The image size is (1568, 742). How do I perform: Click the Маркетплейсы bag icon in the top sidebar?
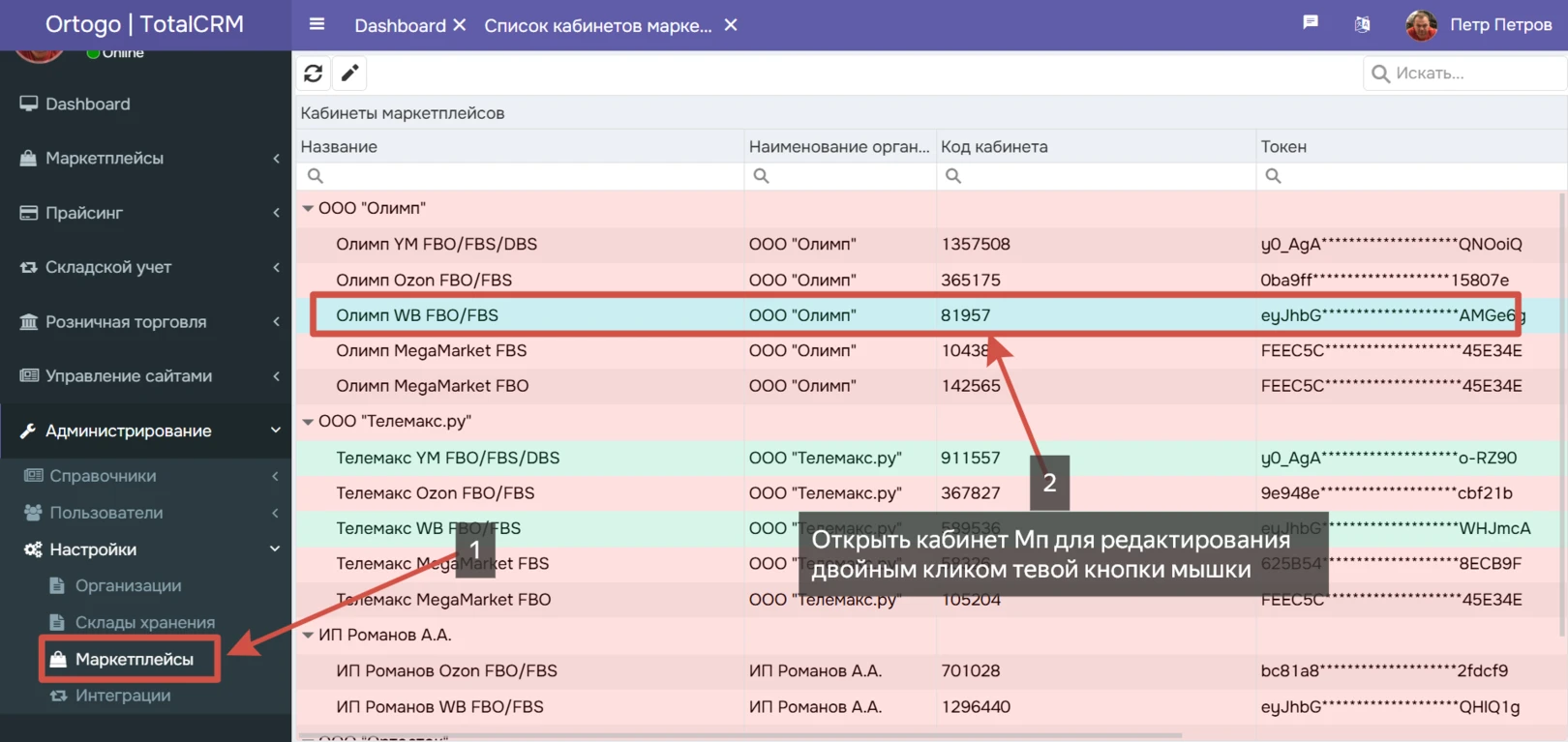pyautogui.click(x=29, y=158)
